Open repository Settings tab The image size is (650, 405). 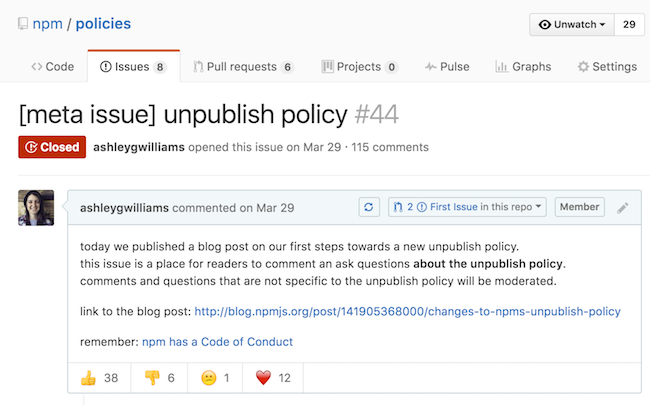[x=607, y=67]
